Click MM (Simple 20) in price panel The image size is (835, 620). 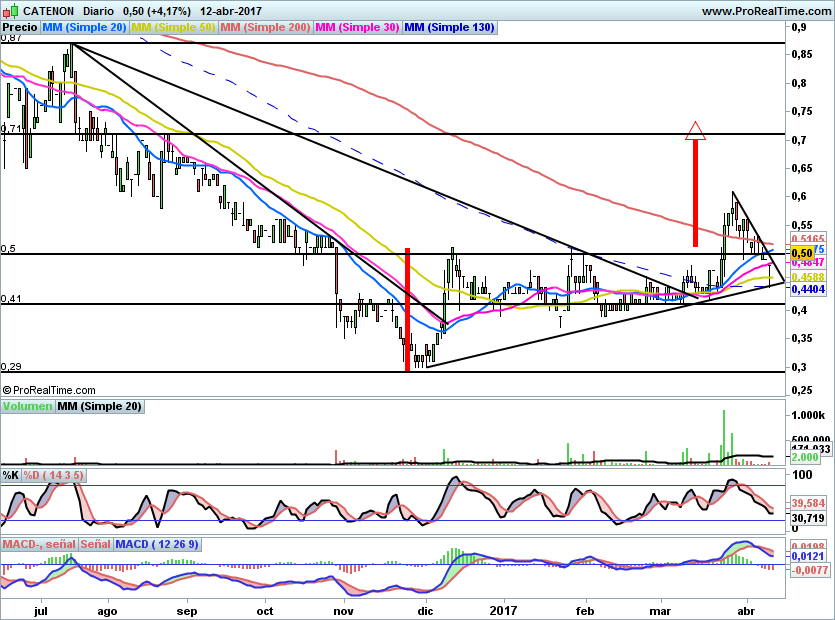pyautogui.click(x=84, y=27)
